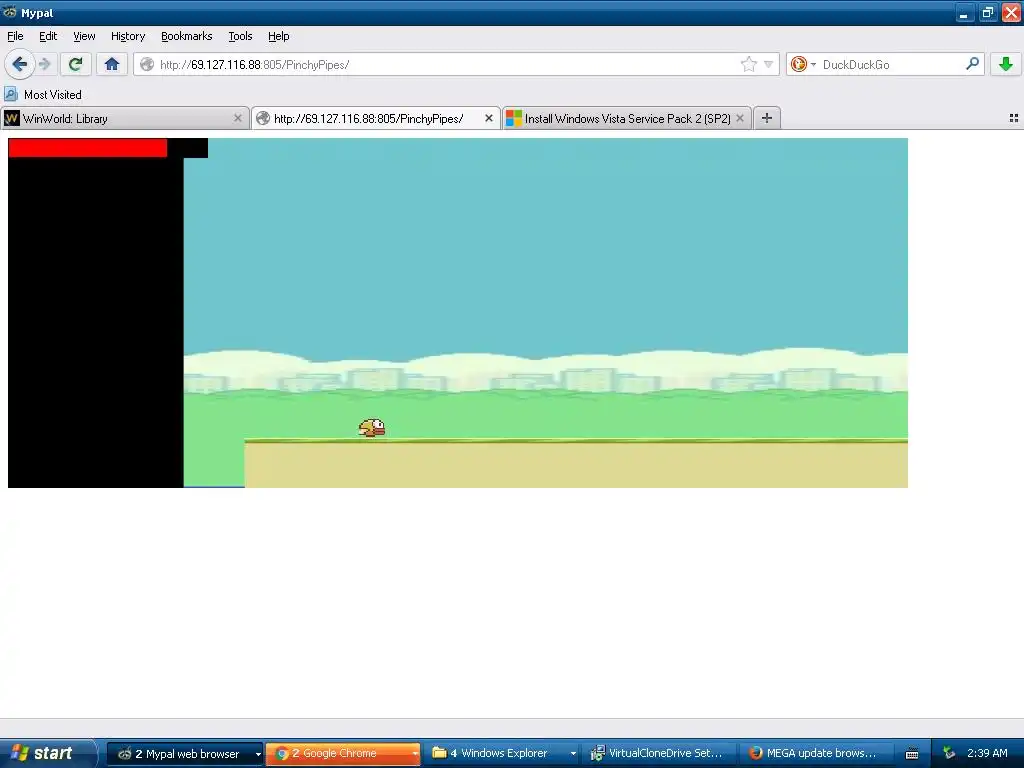
Task: Click the flappy bird in the game
Action: [372, 428]
